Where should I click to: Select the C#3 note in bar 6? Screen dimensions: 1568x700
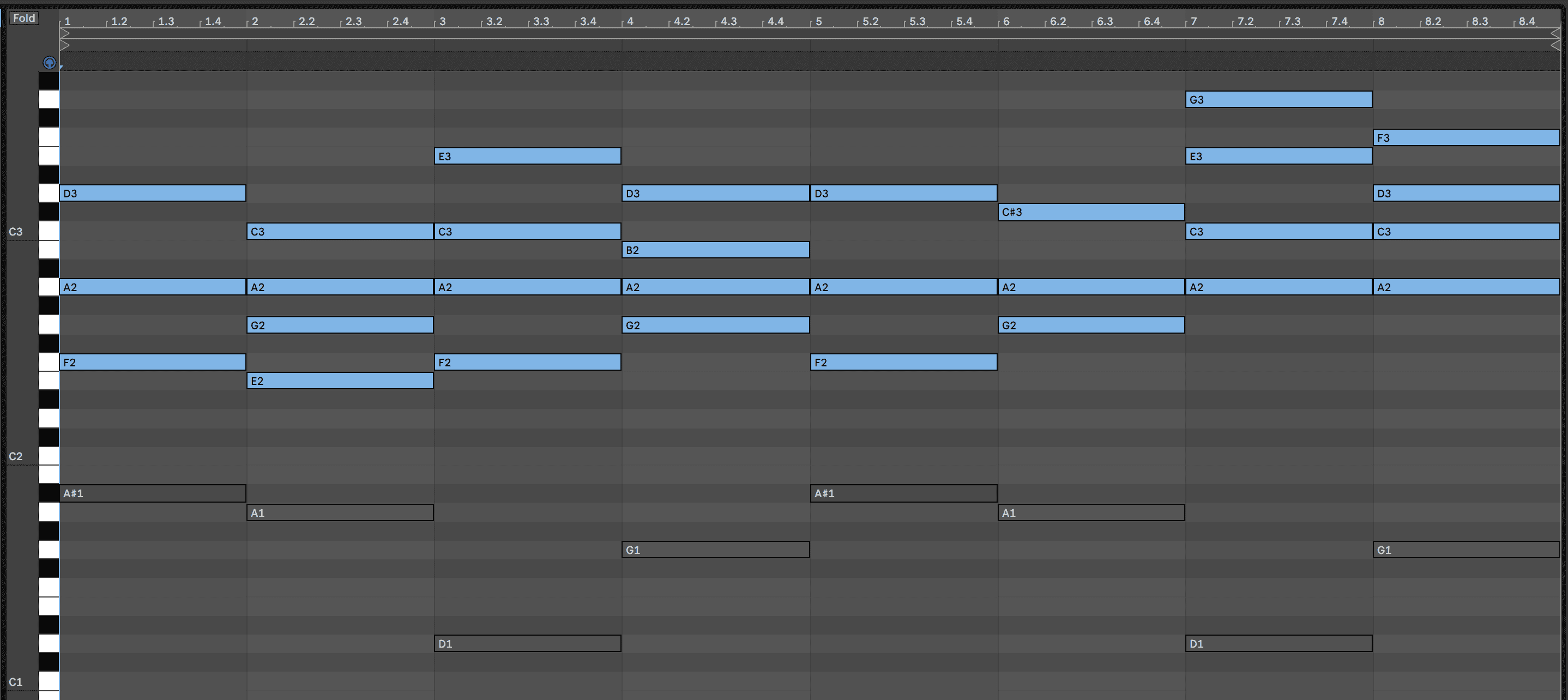(1091, 212)
